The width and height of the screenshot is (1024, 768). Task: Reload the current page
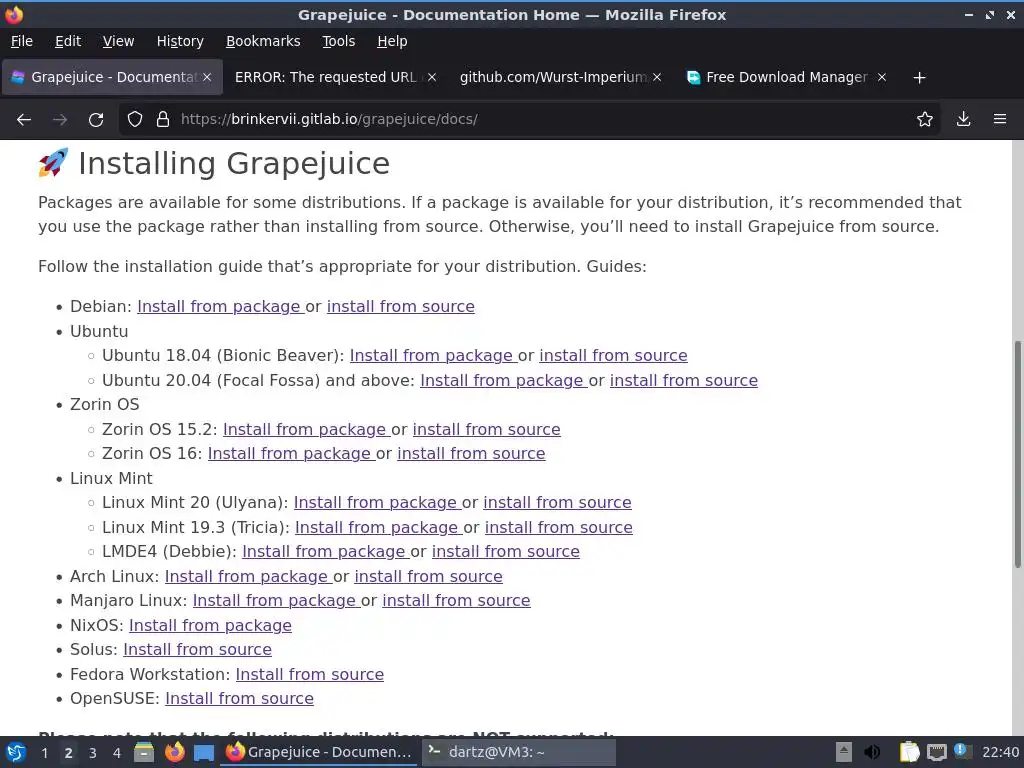coord(96,120)
